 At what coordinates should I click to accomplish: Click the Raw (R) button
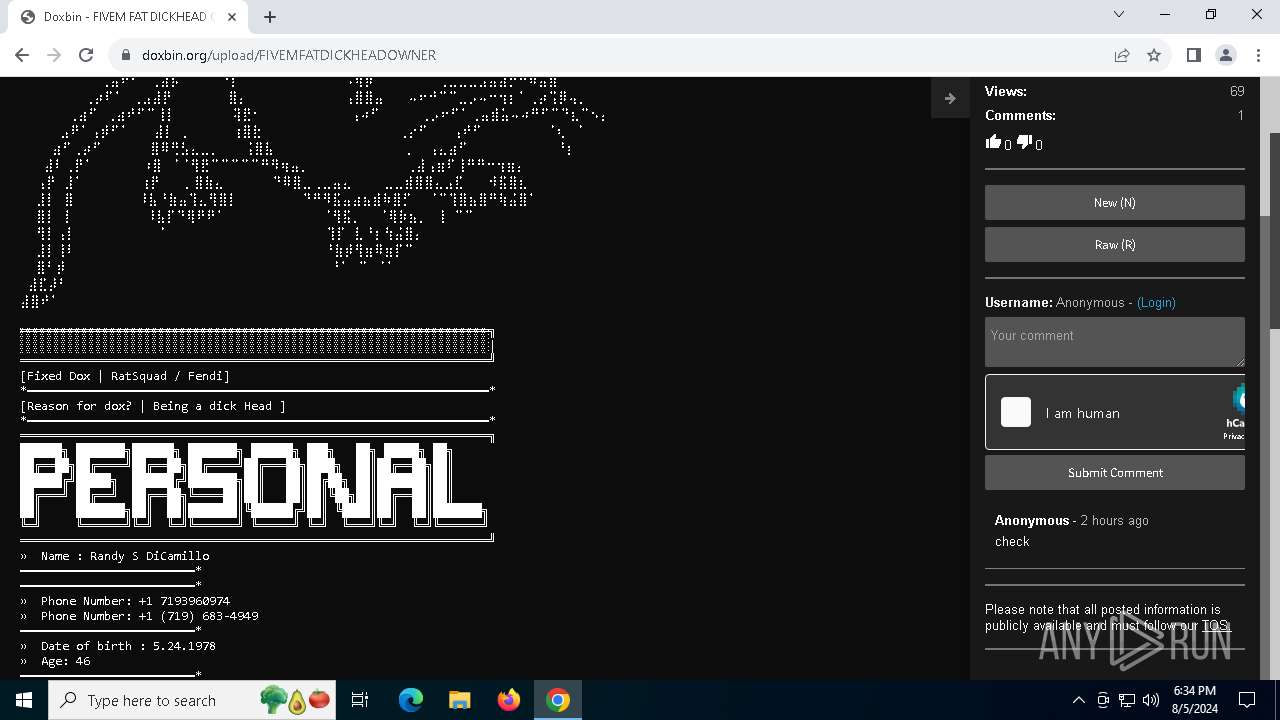(x=1115, y=244)
